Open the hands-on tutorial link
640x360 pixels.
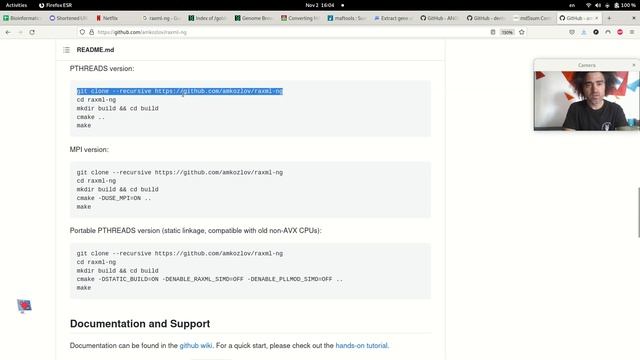click(361, 345)
